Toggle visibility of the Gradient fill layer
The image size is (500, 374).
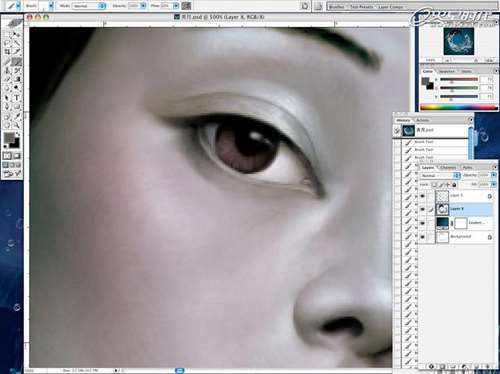pos(423,223)
